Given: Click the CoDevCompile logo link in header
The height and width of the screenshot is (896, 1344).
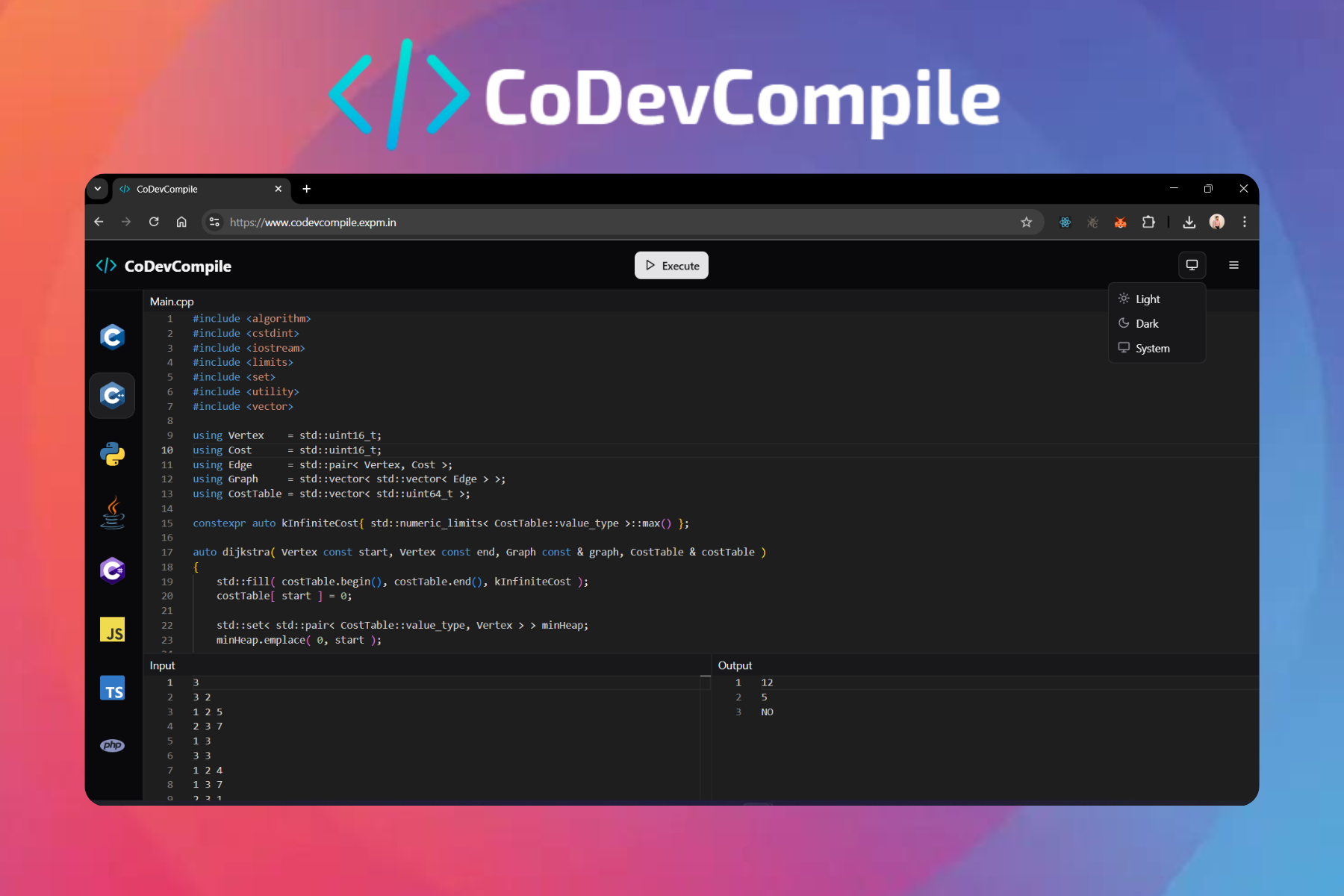Looking at the screenshot, I should pyautogui.click(x=164, y=267).
